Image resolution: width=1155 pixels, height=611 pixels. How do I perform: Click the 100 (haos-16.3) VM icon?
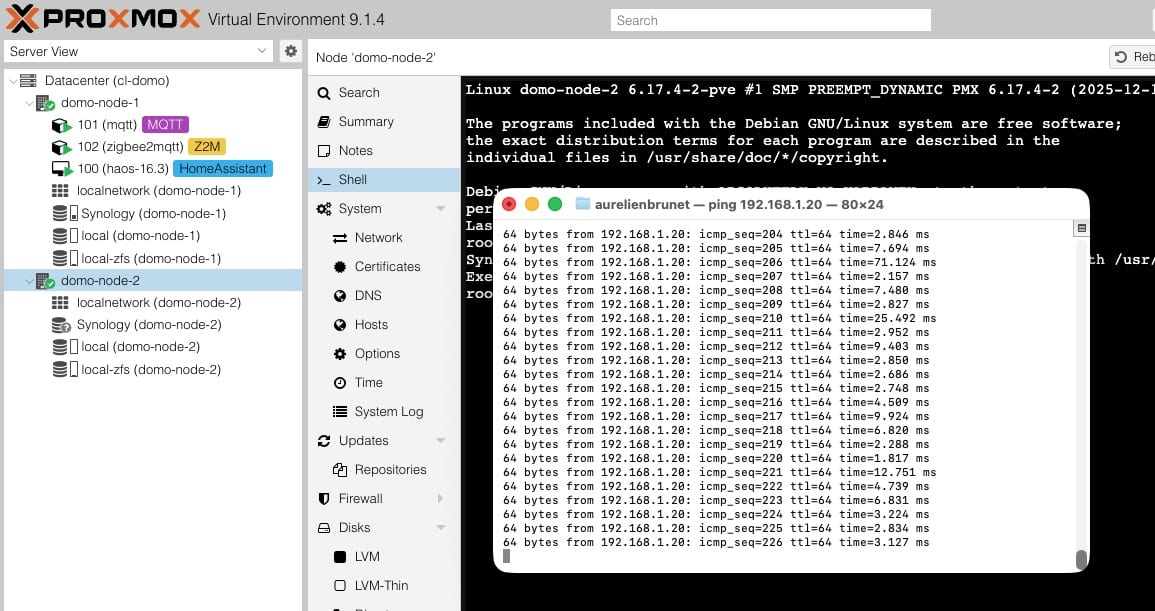tap(61, 169)
